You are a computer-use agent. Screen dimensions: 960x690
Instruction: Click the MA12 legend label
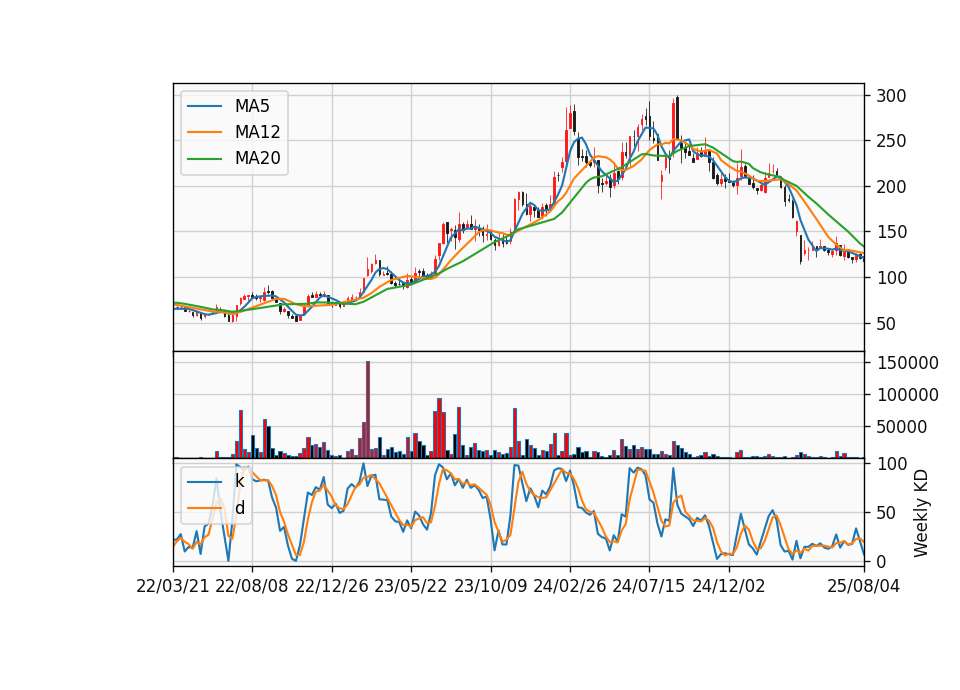coord(257,132)
